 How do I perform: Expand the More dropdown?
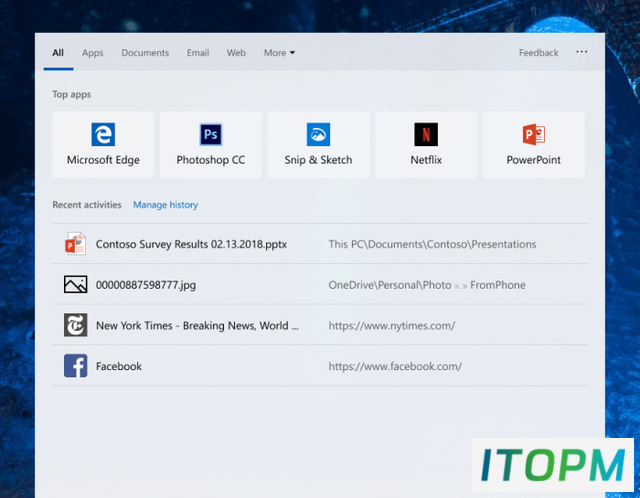[x=279, y=53]
